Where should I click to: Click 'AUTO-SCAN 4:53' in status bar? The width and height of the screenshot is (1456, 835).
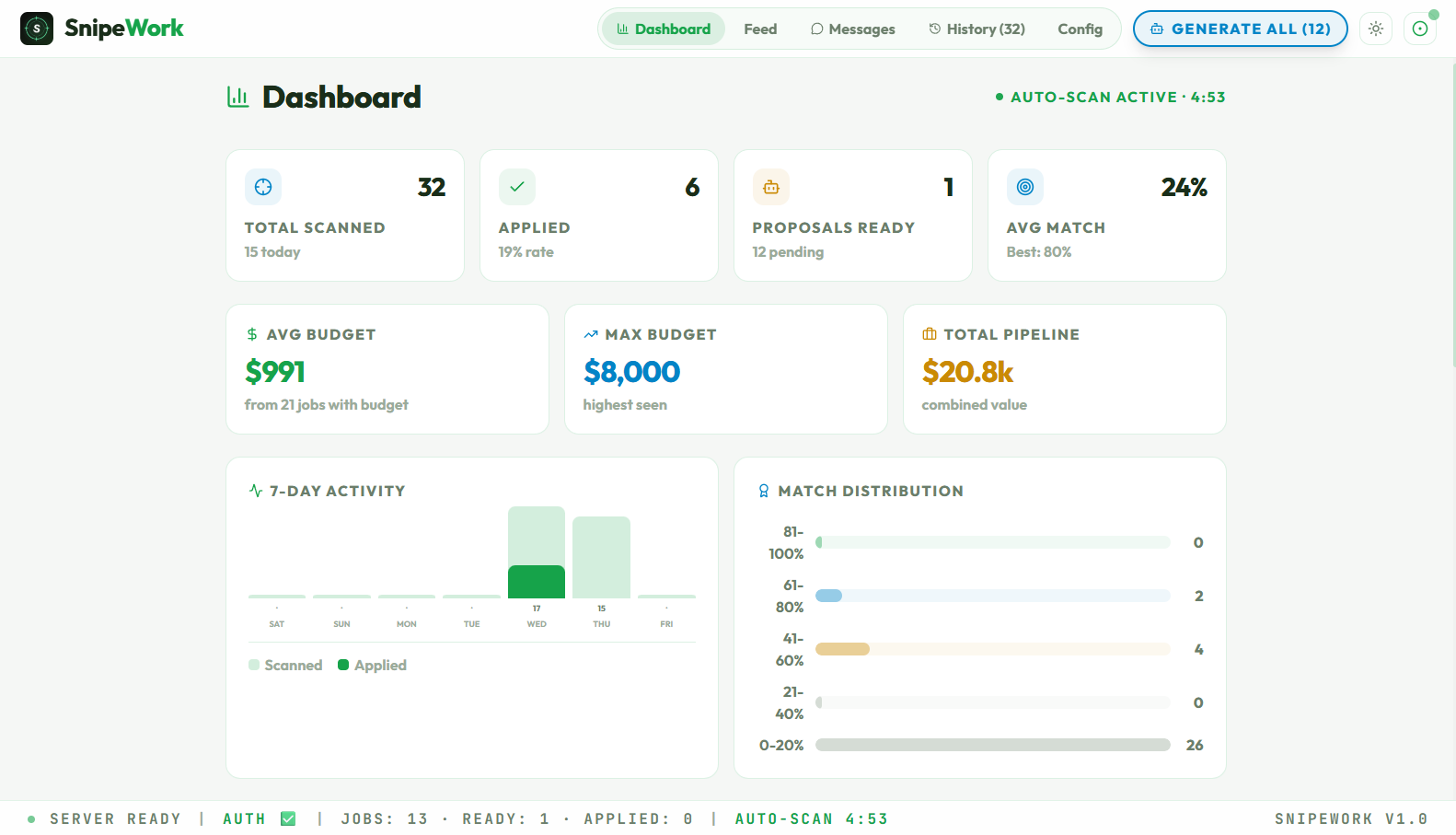coord(812,818)
